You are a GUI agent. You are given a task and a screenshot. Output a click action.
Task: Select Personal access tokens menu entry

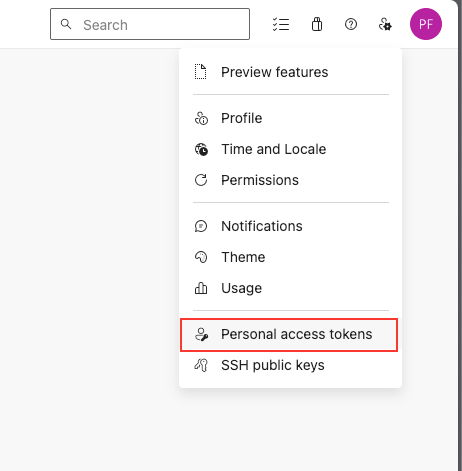[x=289, y=335]
